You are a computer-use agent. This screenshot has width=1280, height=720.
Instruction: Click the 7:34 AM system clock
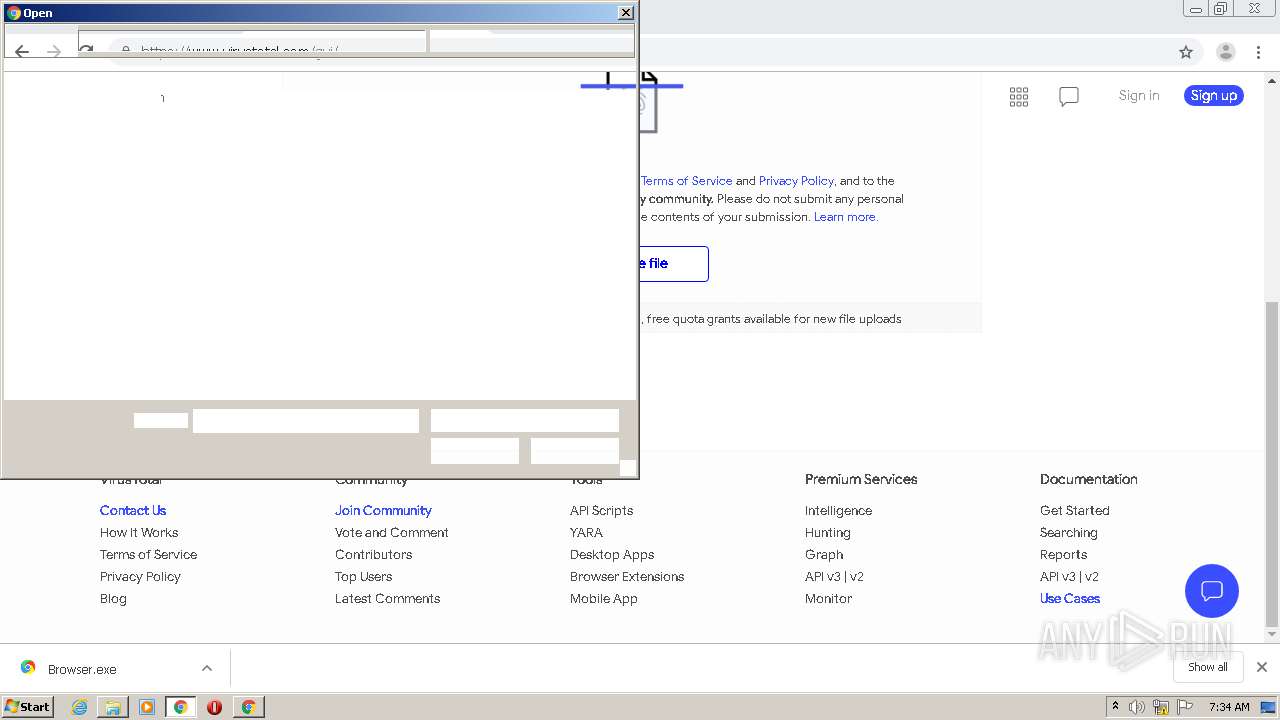pos(1229,707)
